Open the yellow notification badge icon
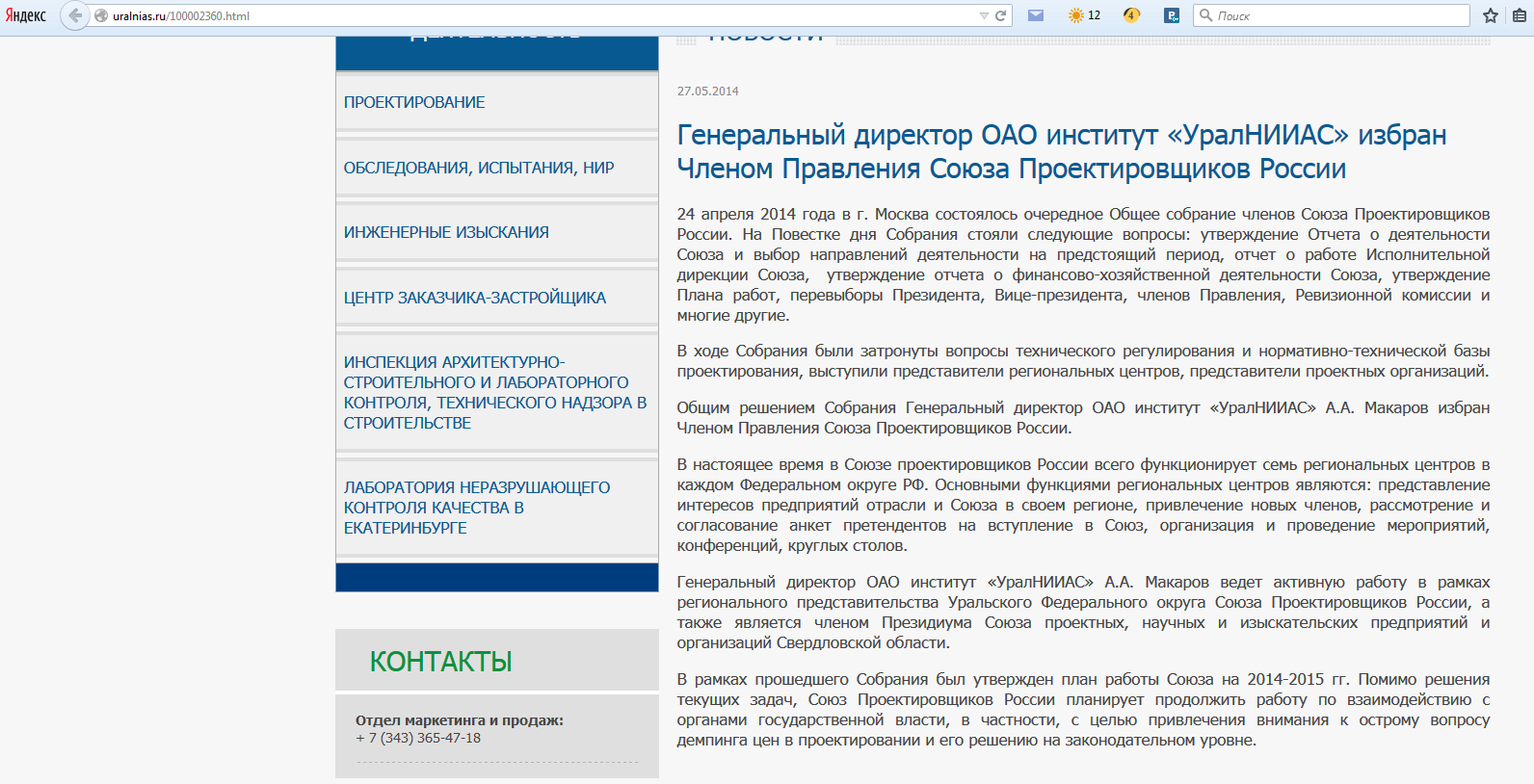This screenshot has height=784, width=1534. [1132, 15]
